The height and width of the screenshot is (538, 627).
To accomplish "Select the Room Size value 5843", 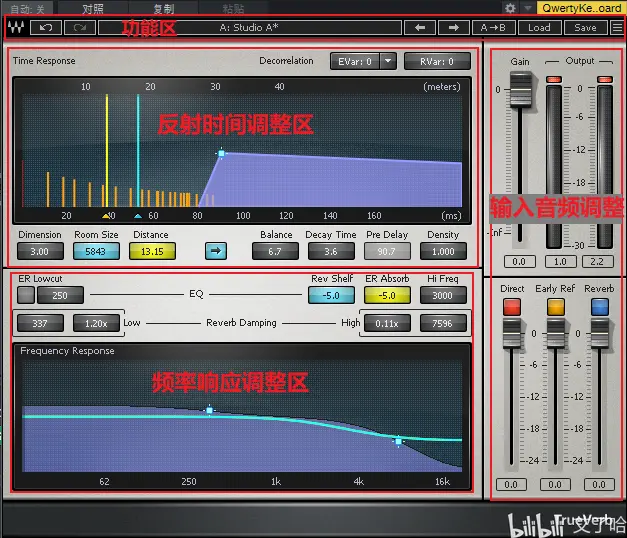I will 96,252.
